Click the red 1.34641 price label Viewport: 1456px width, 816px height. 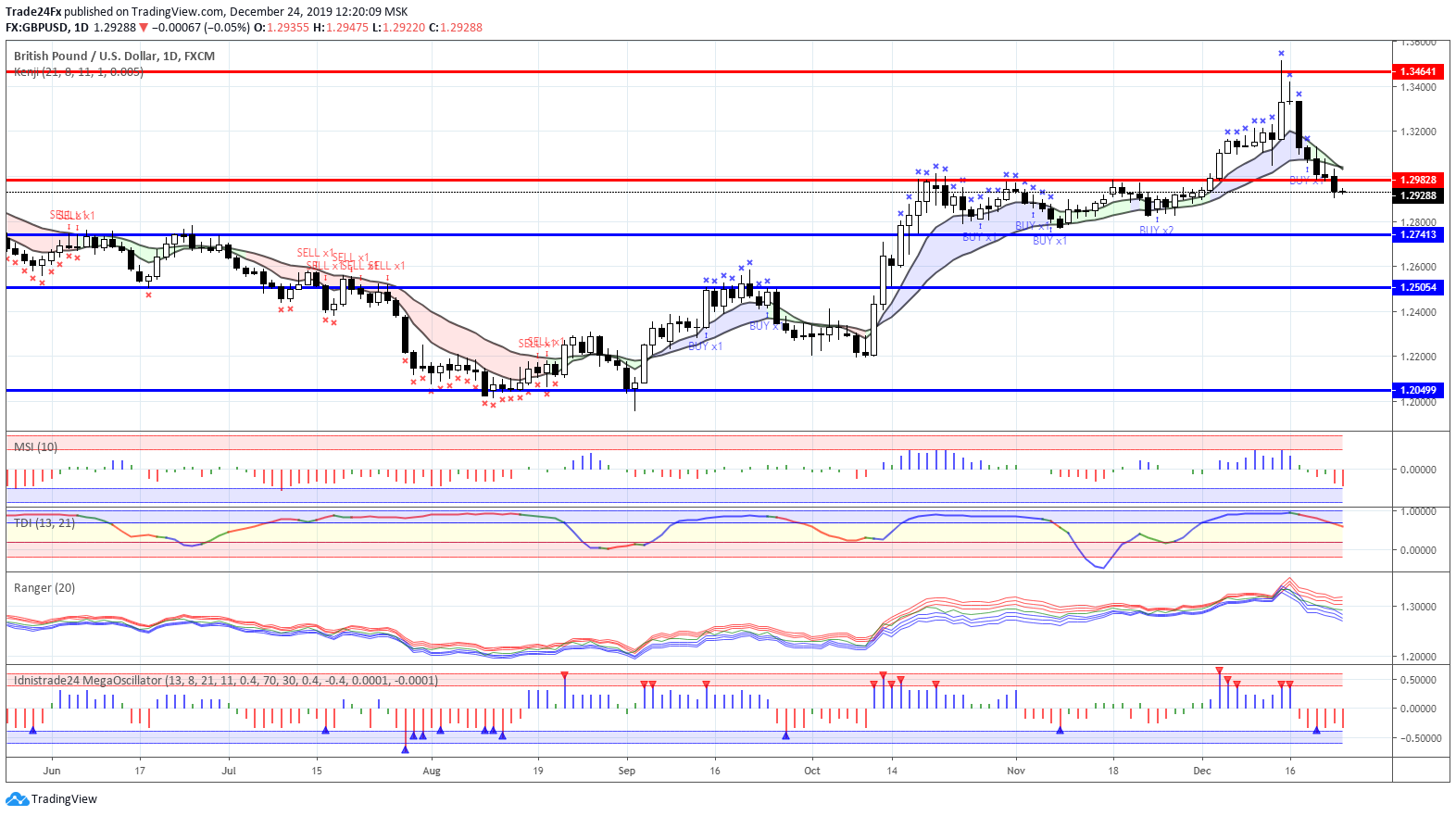1418,71
